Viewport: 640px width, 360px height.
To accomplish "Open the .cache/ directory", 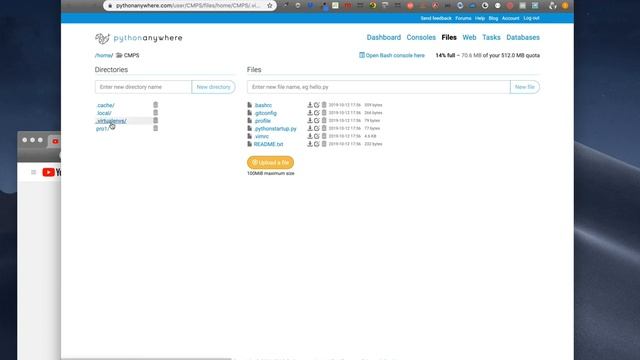I will 105,105.
